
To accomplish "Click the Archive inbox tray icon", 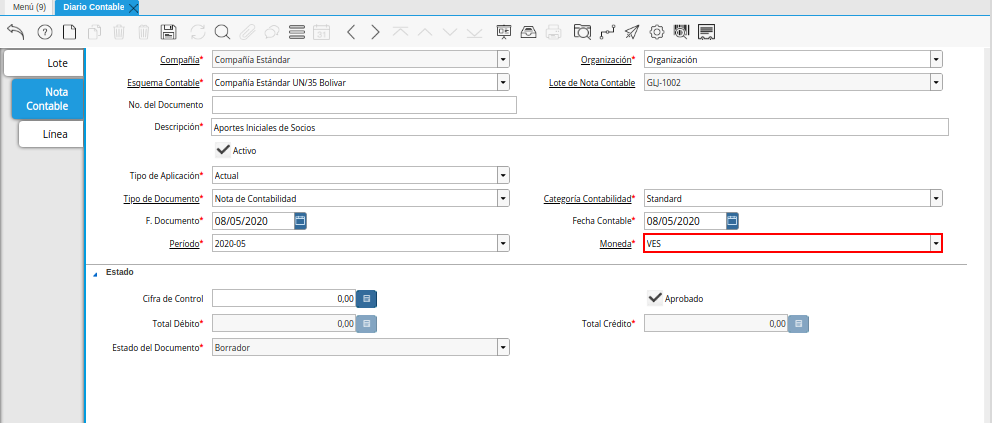I will pyautogui.click(x=528, y=32).
